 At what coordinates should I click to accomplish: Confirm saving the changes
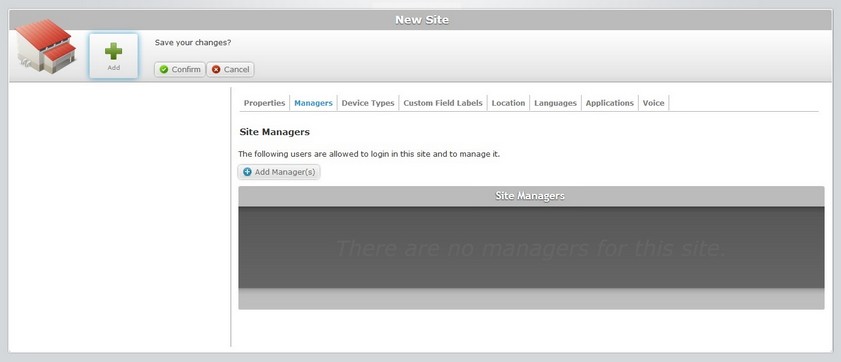(x=180, y=70)
